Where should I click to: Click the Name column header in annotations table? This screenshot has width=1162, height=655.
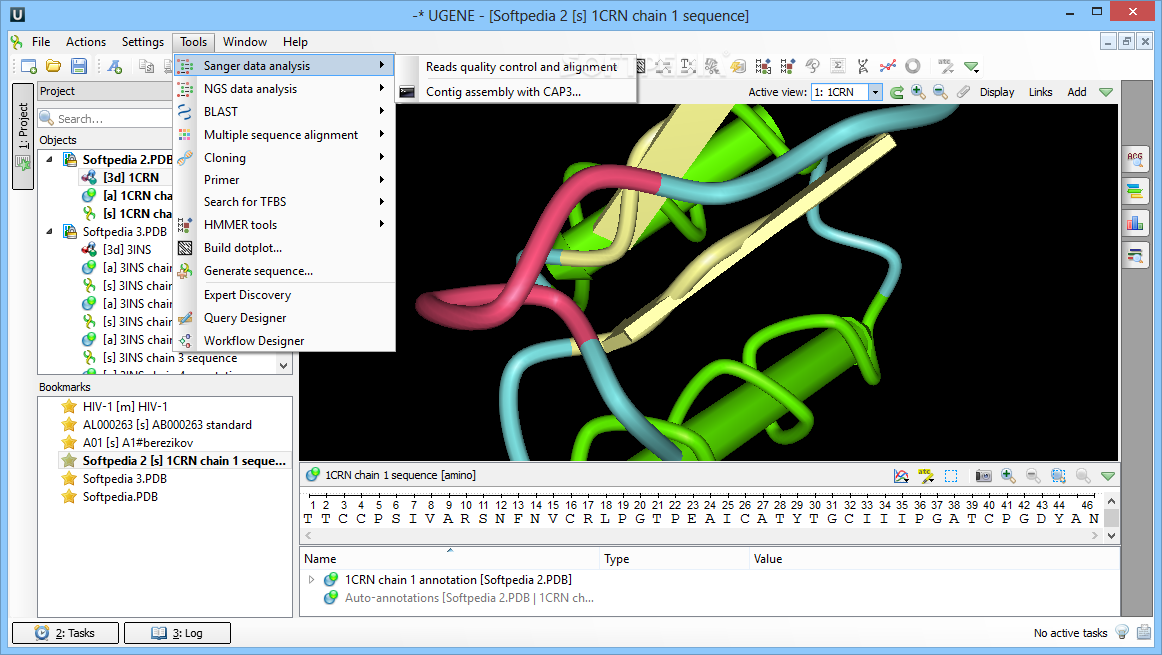pyautogui.click(x=449, y=559)
